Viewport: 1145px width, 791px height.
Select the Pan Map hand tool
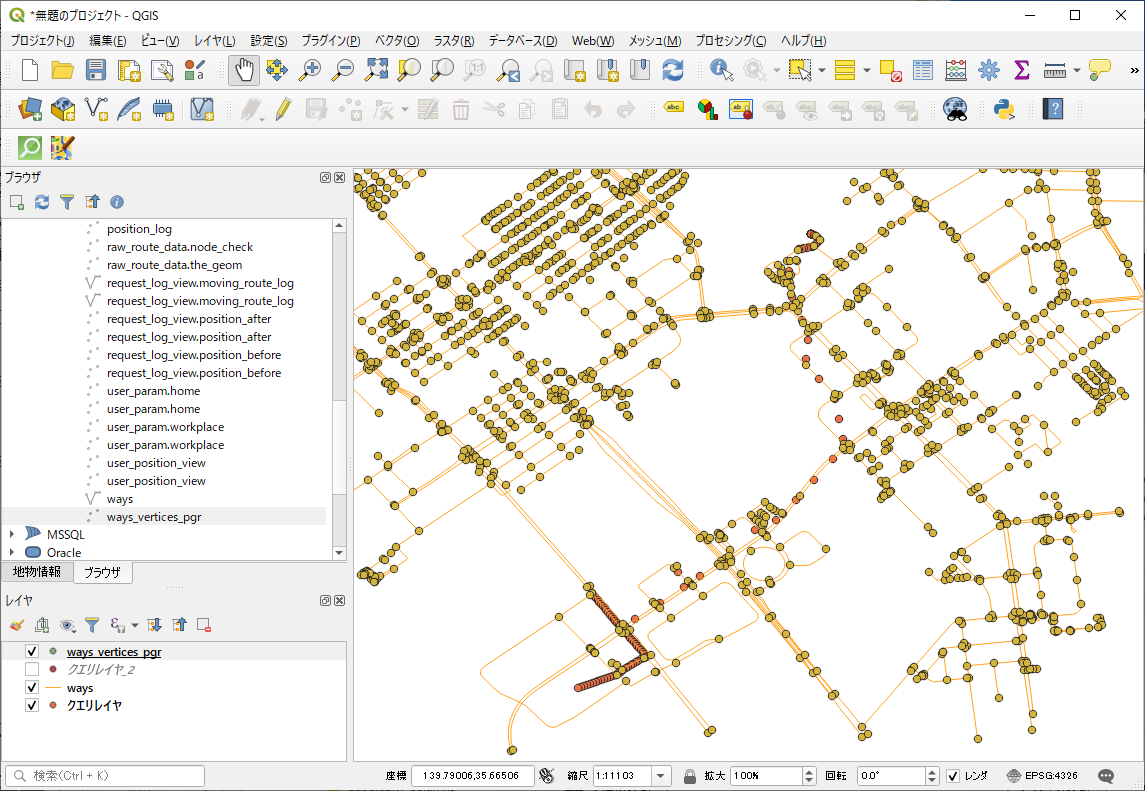point(243,70)
